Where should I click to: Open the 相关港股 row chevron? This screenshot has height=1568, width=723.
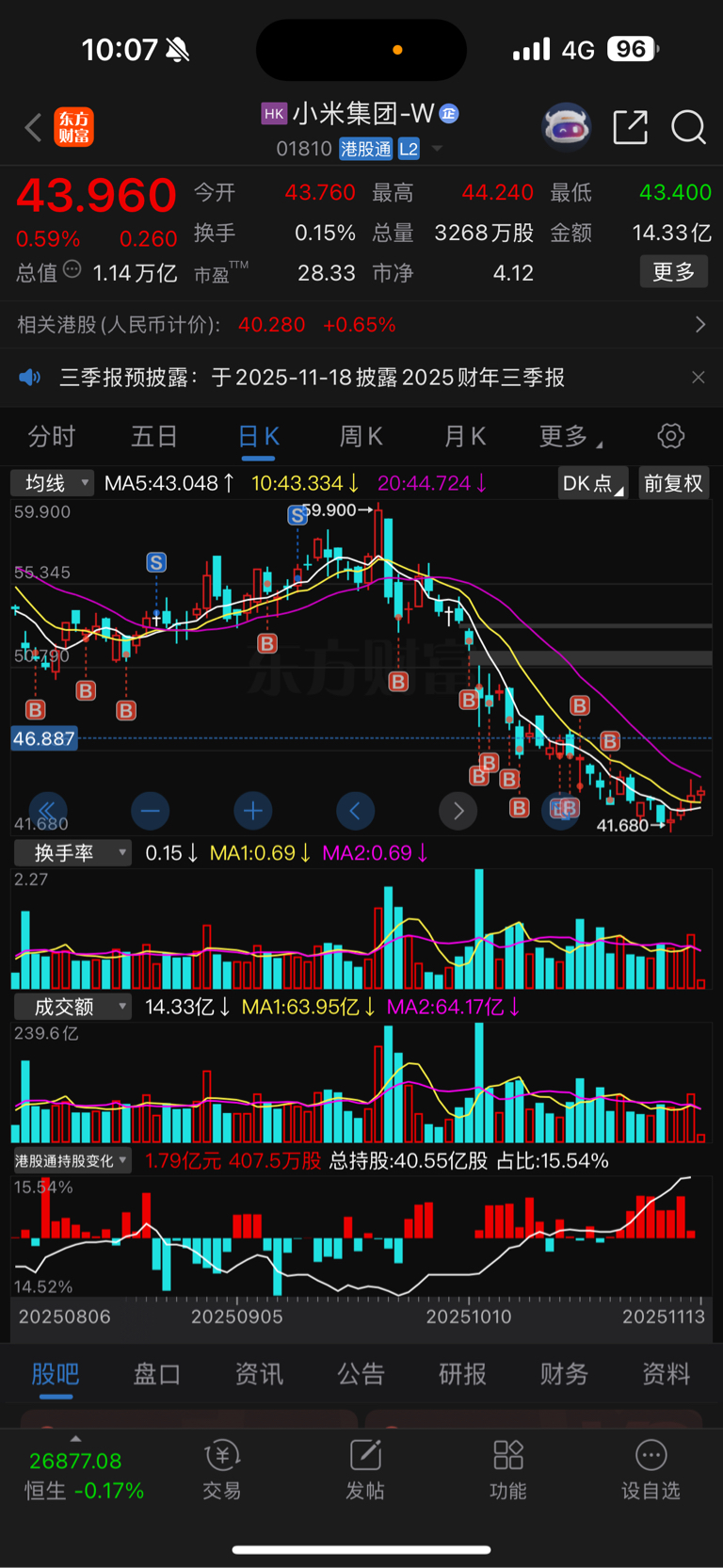coord(699,325)
